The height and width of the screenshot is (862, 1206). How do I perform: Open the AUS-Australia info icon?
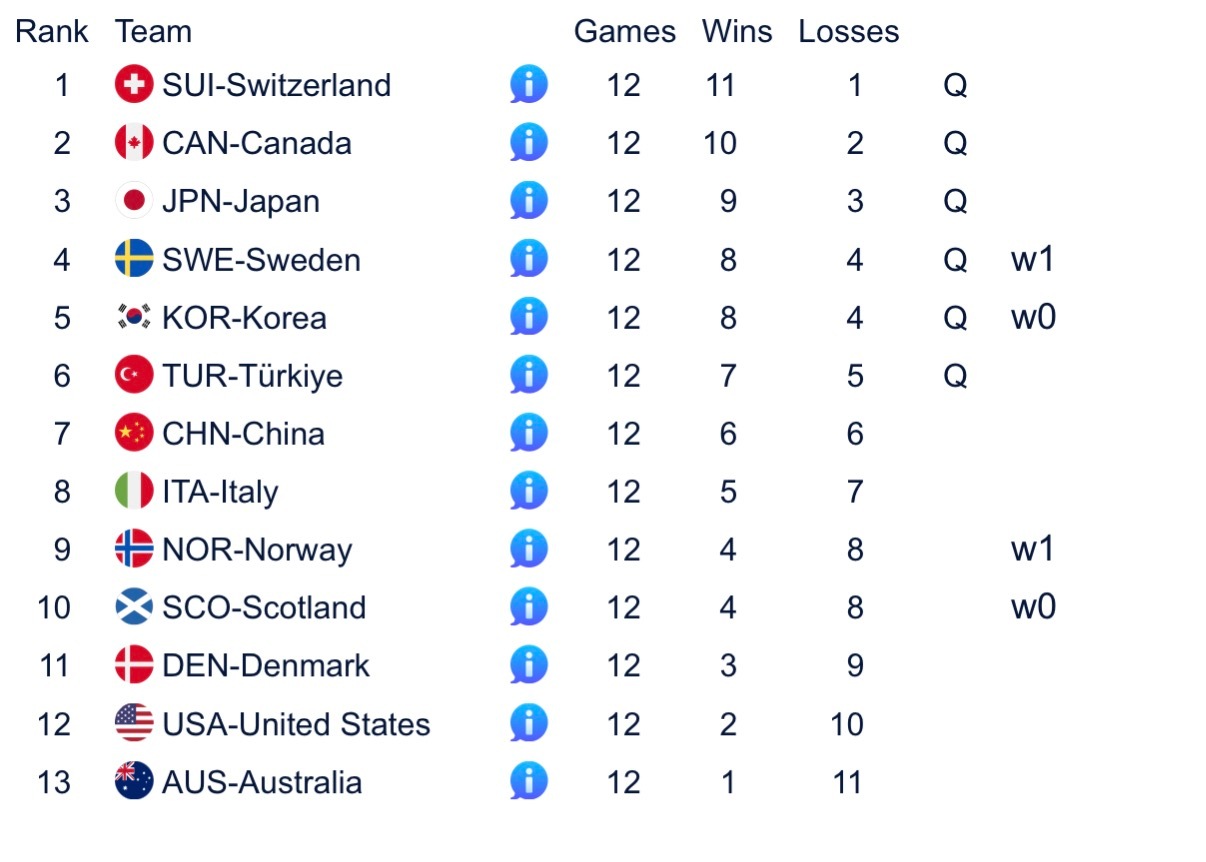pyautogui.click(x=529, y=781)
